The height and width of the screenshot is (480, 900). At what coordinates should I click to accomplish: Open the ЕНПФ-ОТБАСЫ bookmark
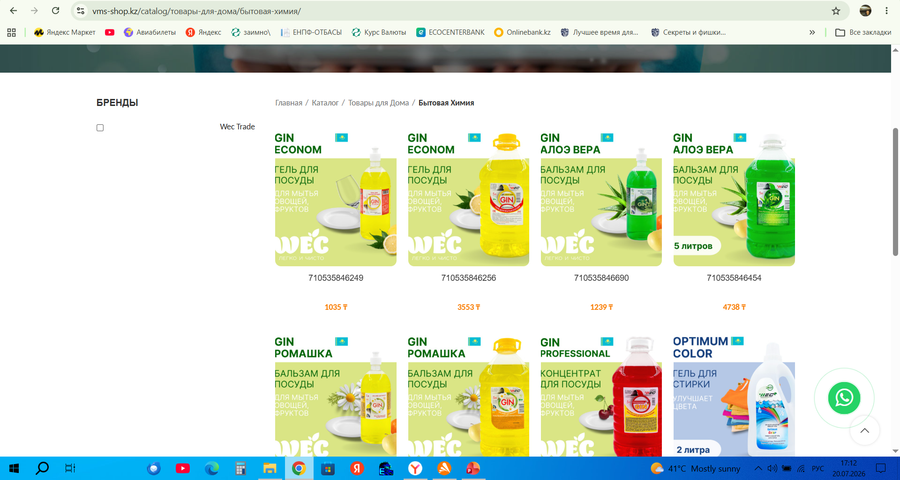tap(311, 33)
